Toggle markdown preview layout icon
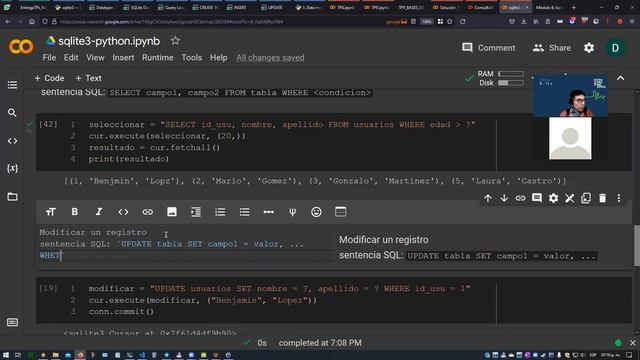The height and width of the screenshot is (360, 640). 340,212
